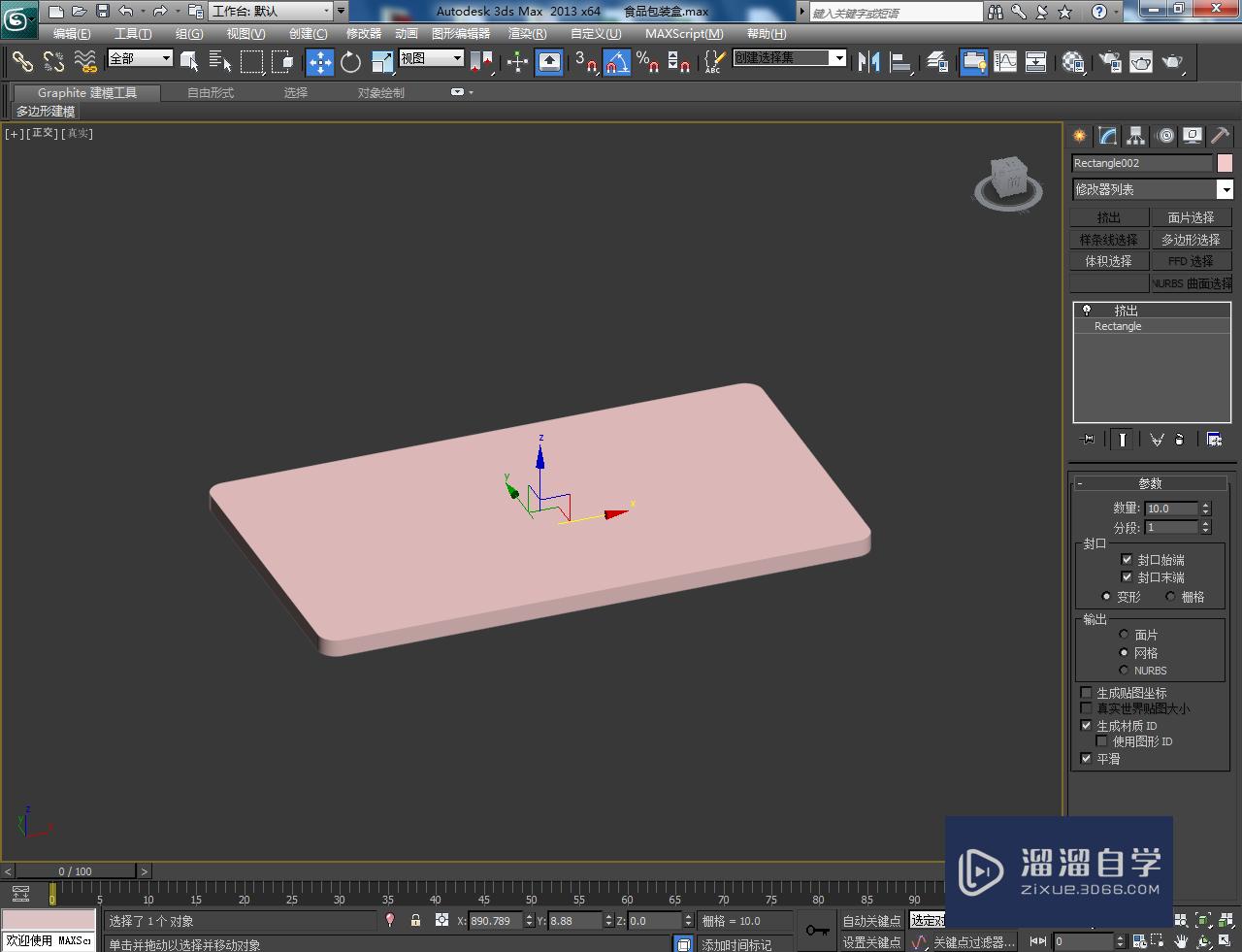Image resolution: width=1242 pixels, height=952 pixels.
Task: Click the 自动关键点 button
Action: (x=871, y=921)
